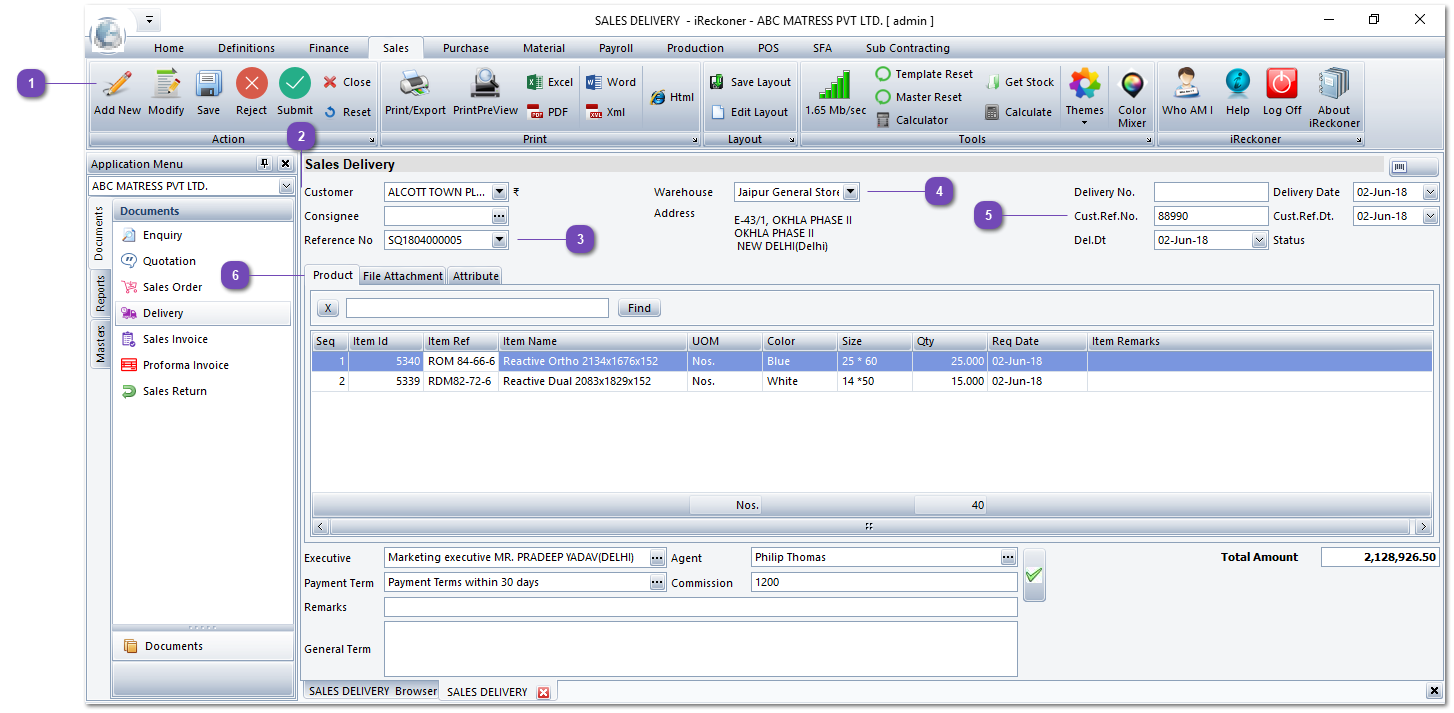Expand the Warehouse dropdown
The height and width of the screenshot is (713, 1454).
[850, 192]
